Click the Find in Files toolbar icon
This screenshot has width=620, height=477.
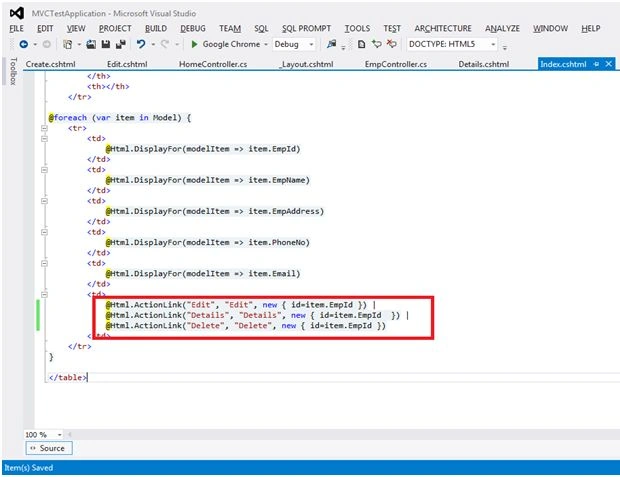331,44
